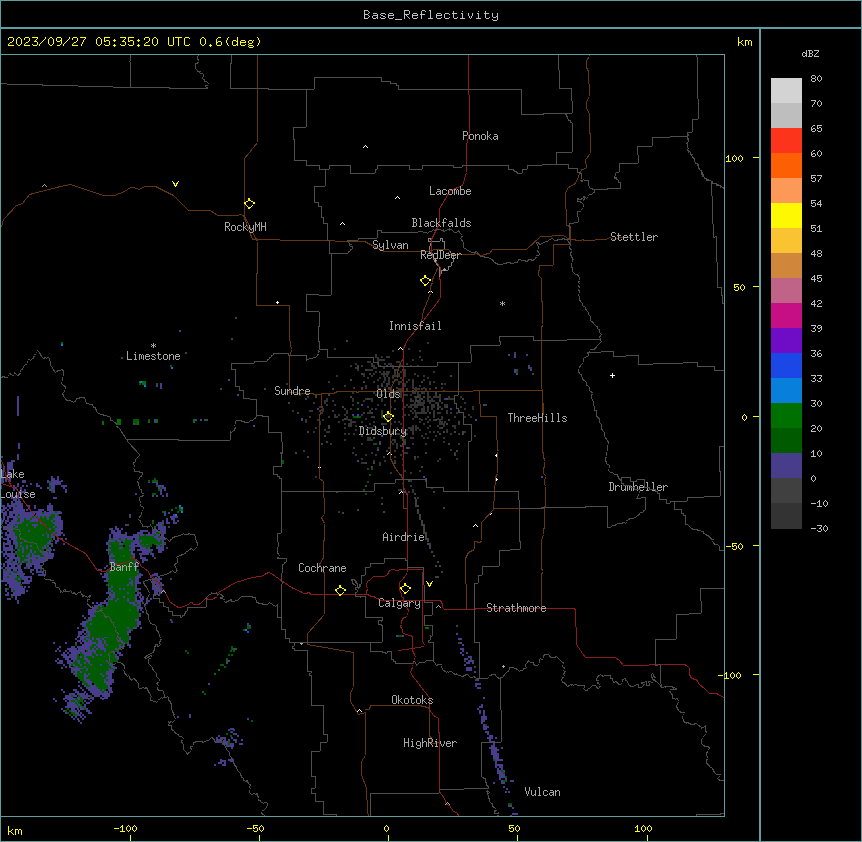The image size is (862, 842).
Task: Click the Vulcan label
Action: [x=542, y=792]
